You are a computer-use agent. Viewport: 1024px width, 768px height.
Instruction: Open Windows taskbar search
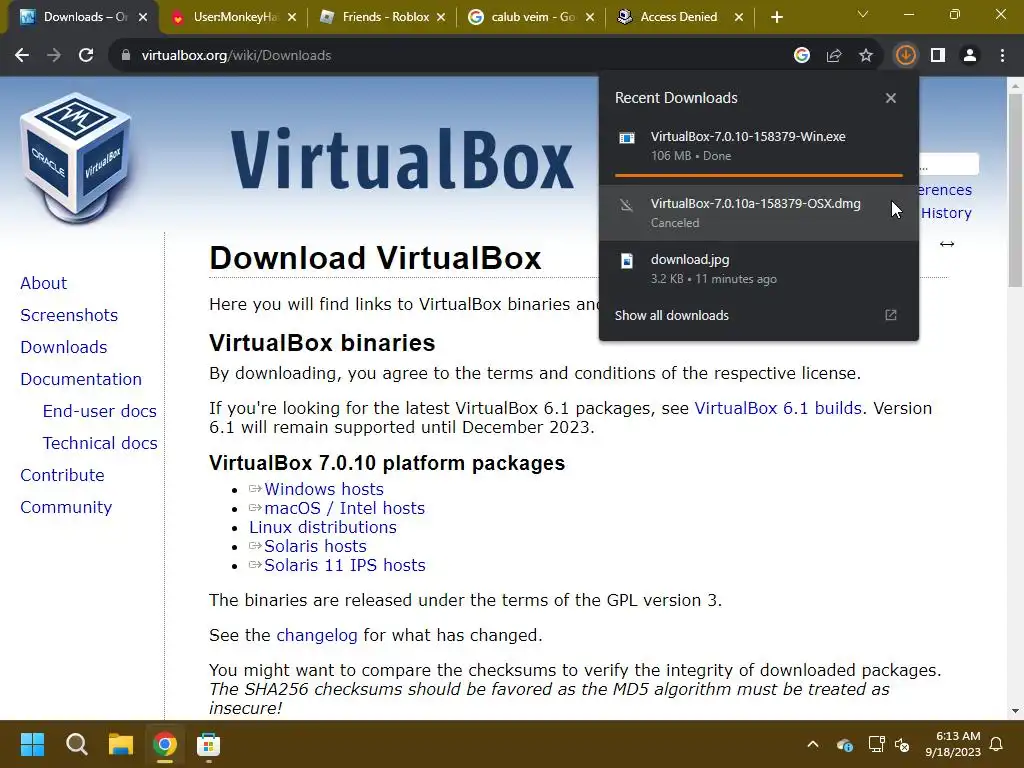click(x=76, y=744)
